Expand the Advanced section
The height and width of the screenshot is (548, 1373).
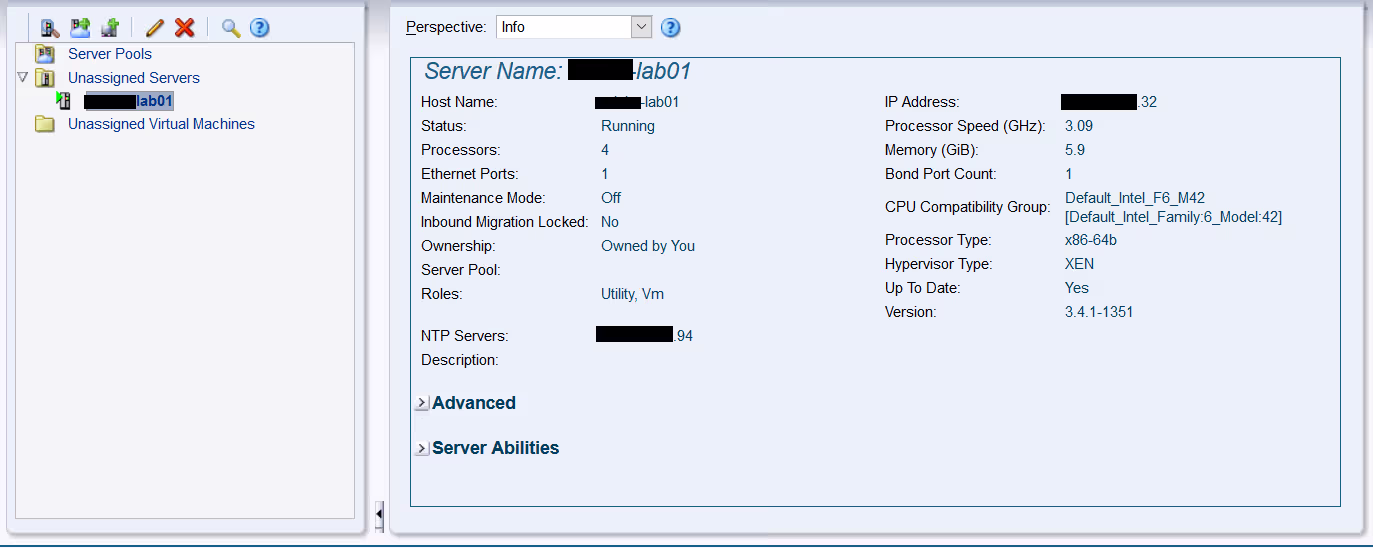point(422,403)
